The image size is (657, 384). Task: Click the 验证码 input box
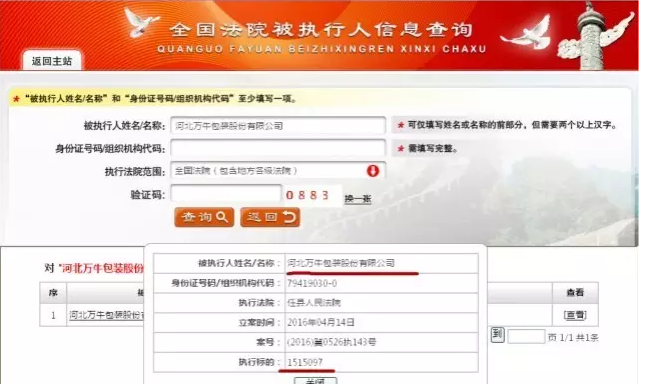[226, 194]
